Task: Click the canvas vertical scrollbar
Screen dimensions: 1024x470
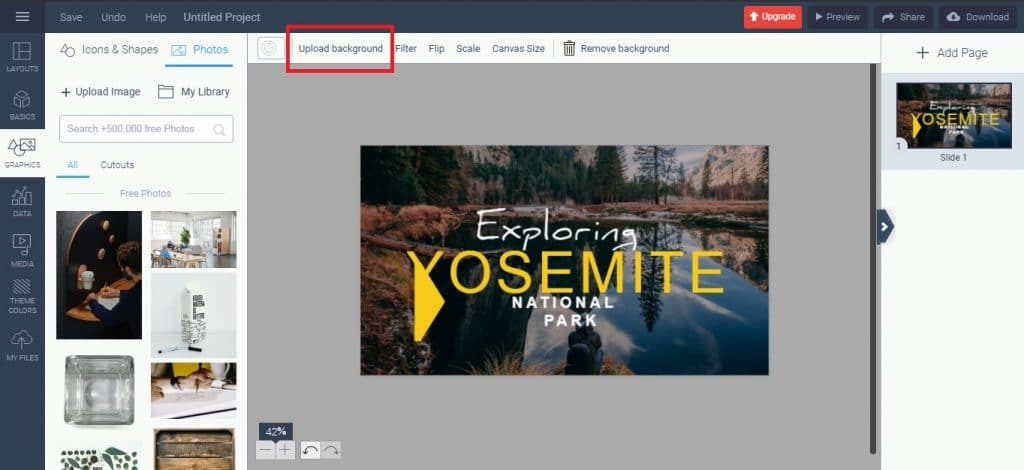Action: [x=872, y=258]
